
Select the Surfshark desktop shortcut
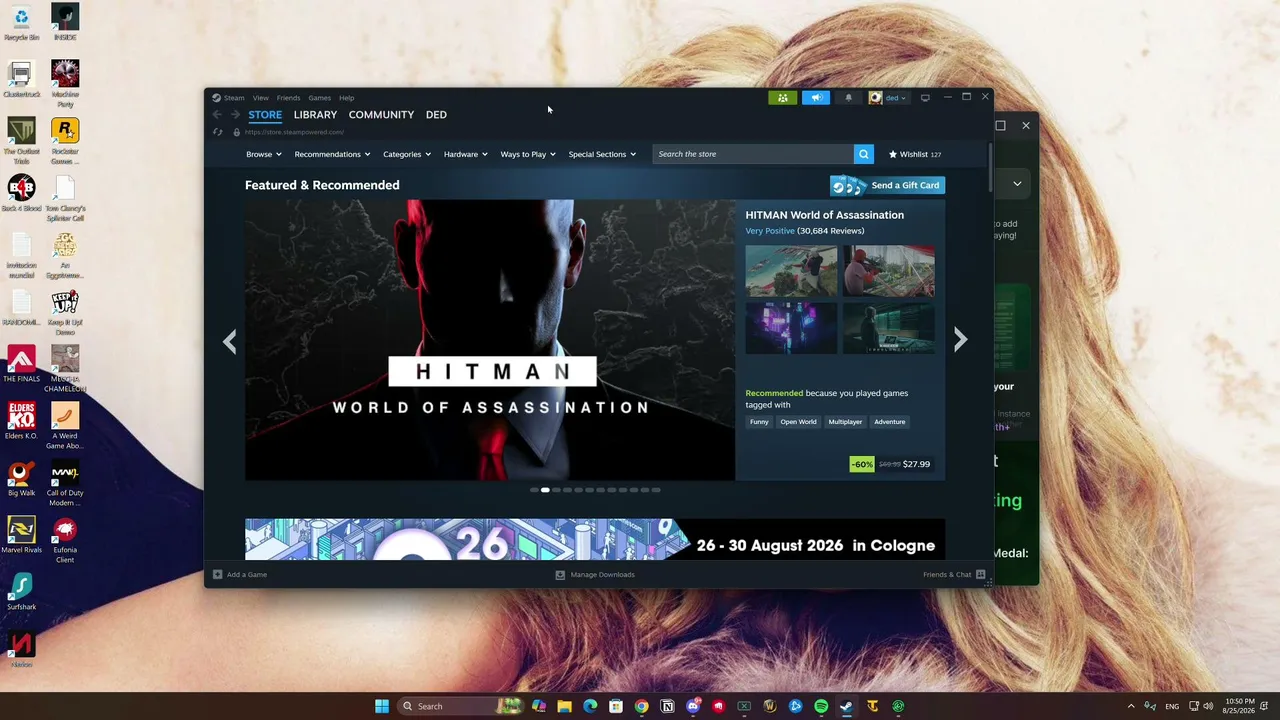pos(21,592)
